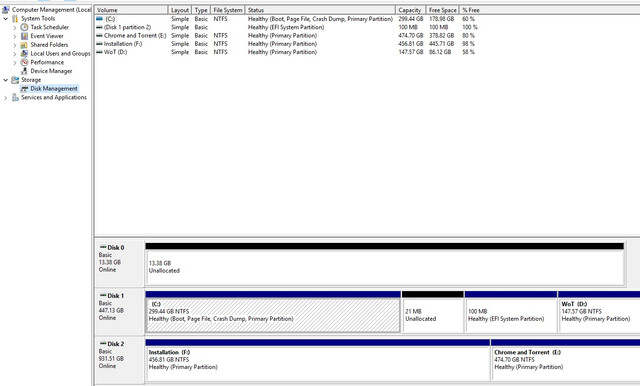Click the Installation (F:) volume icon
The height and width of the screenshot is (386, 640).
(x=99, y=44)
